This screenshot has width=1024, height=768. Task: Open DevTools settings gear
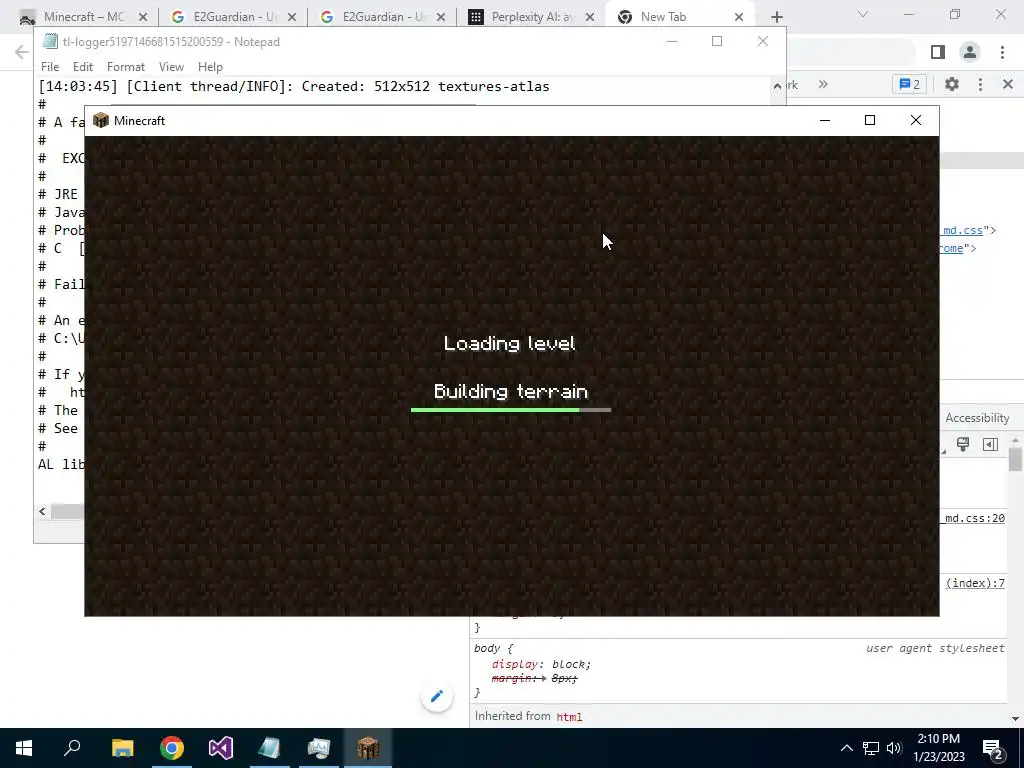pyautogui.click(x=952, y=84)
